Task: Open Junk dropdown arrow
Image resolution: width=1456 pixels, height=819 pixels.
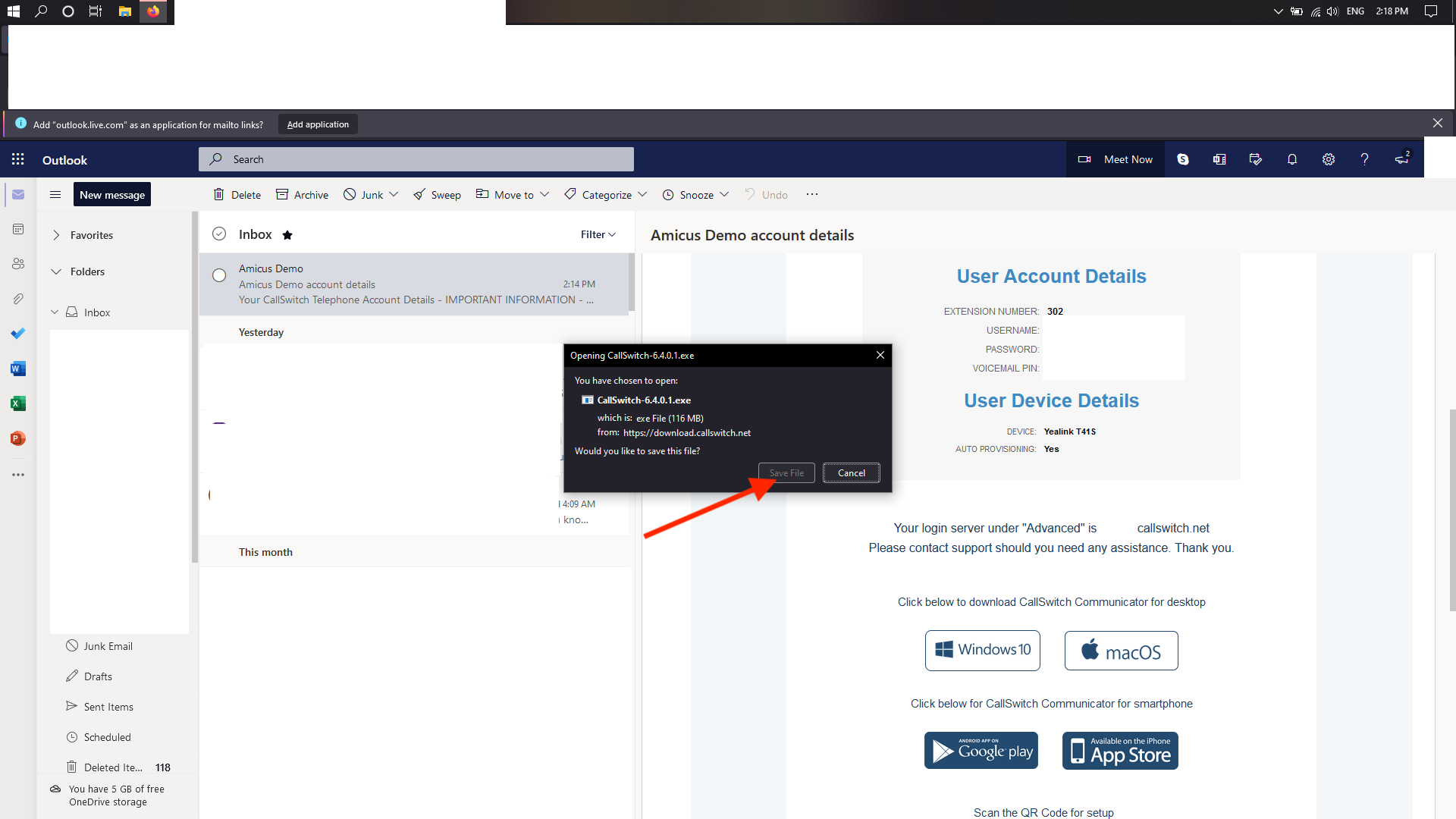Action: (x=394, y=195)
